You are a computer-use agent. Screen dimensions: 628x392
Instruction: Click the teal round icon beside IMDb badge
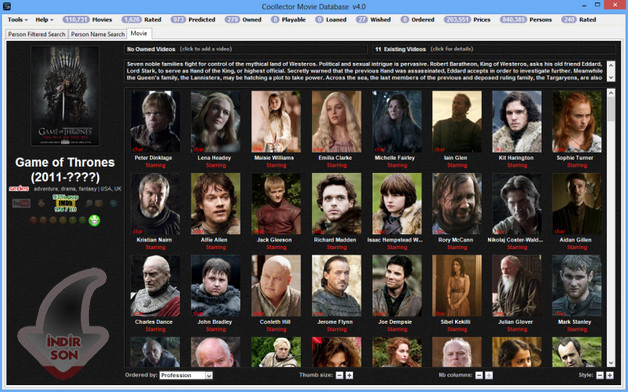113,203
